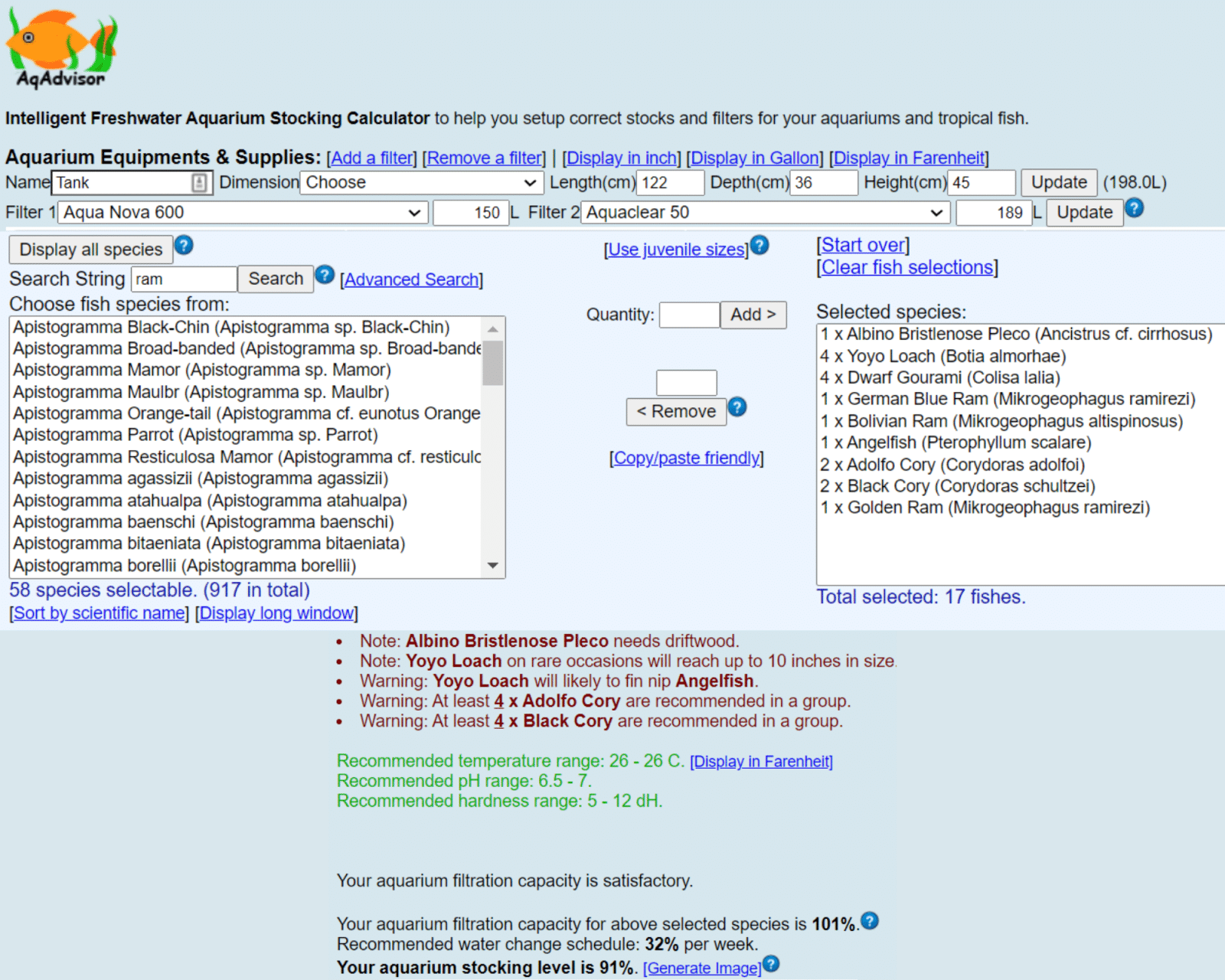Click top Display in Farenheit link
Viewport: 1225px width, 980px height.
coord(910,158)
